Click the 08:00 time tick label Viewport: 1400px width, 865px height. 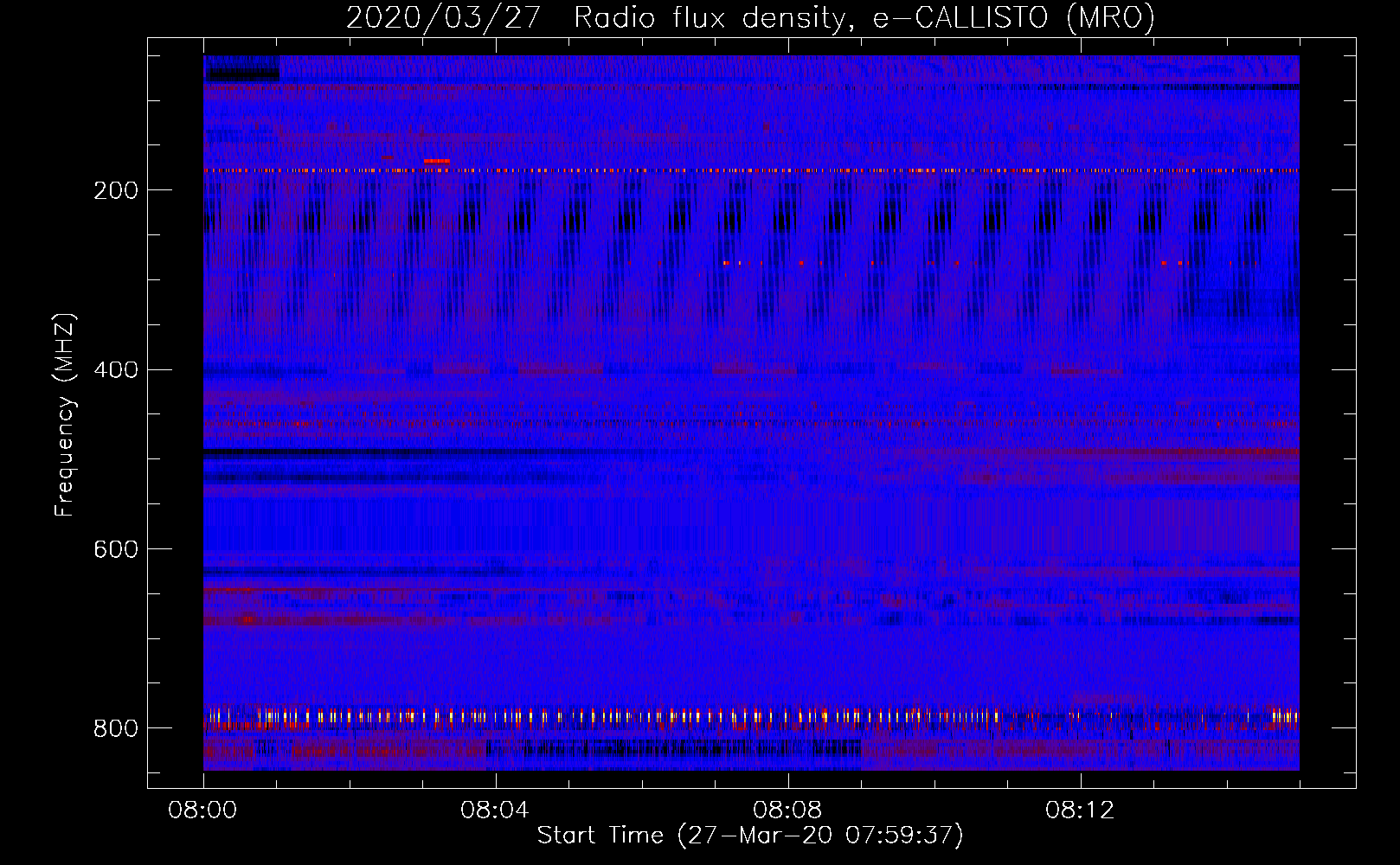[x=202, y=811]
